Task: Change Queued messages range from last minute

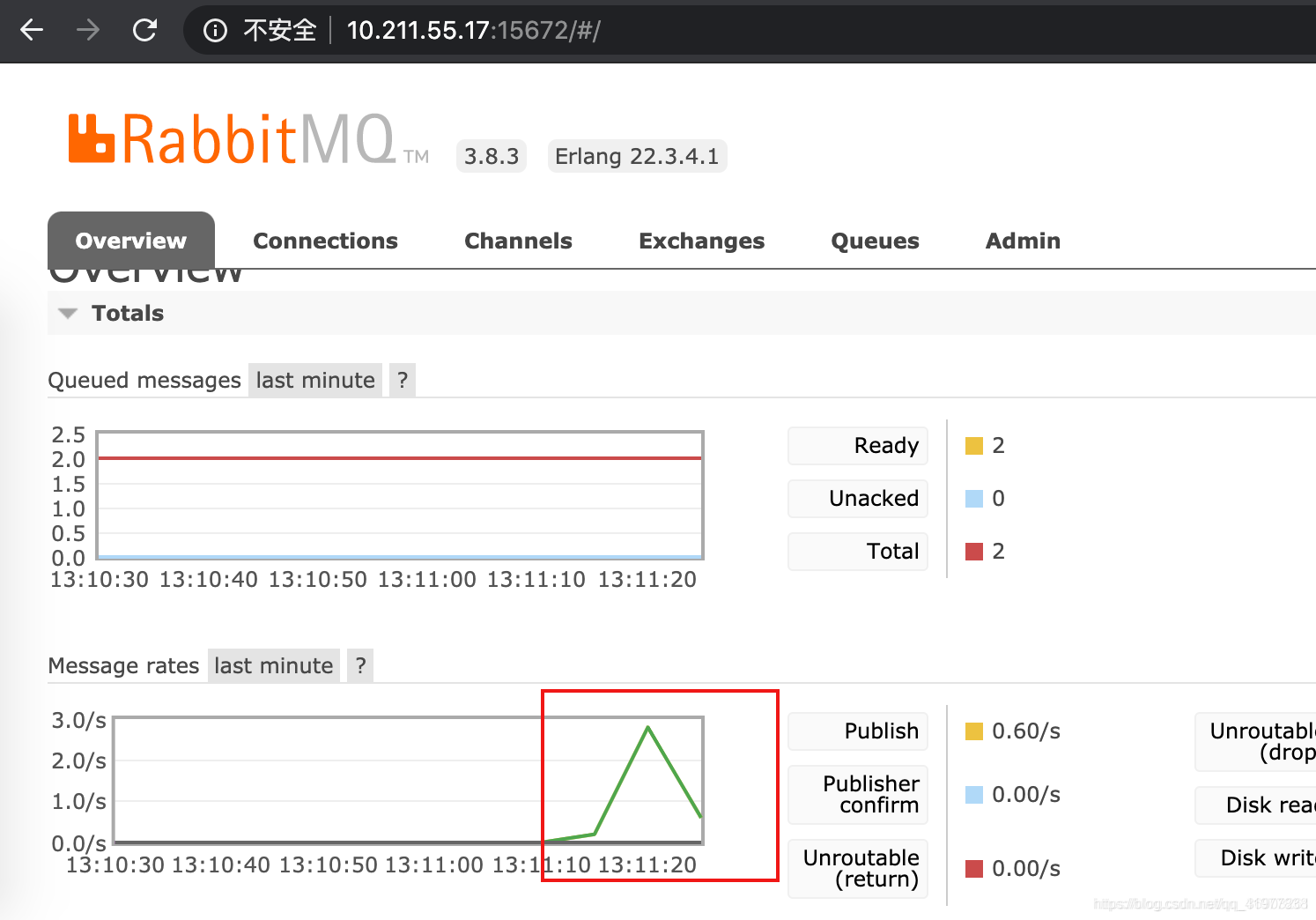Action: click(315, 380)
